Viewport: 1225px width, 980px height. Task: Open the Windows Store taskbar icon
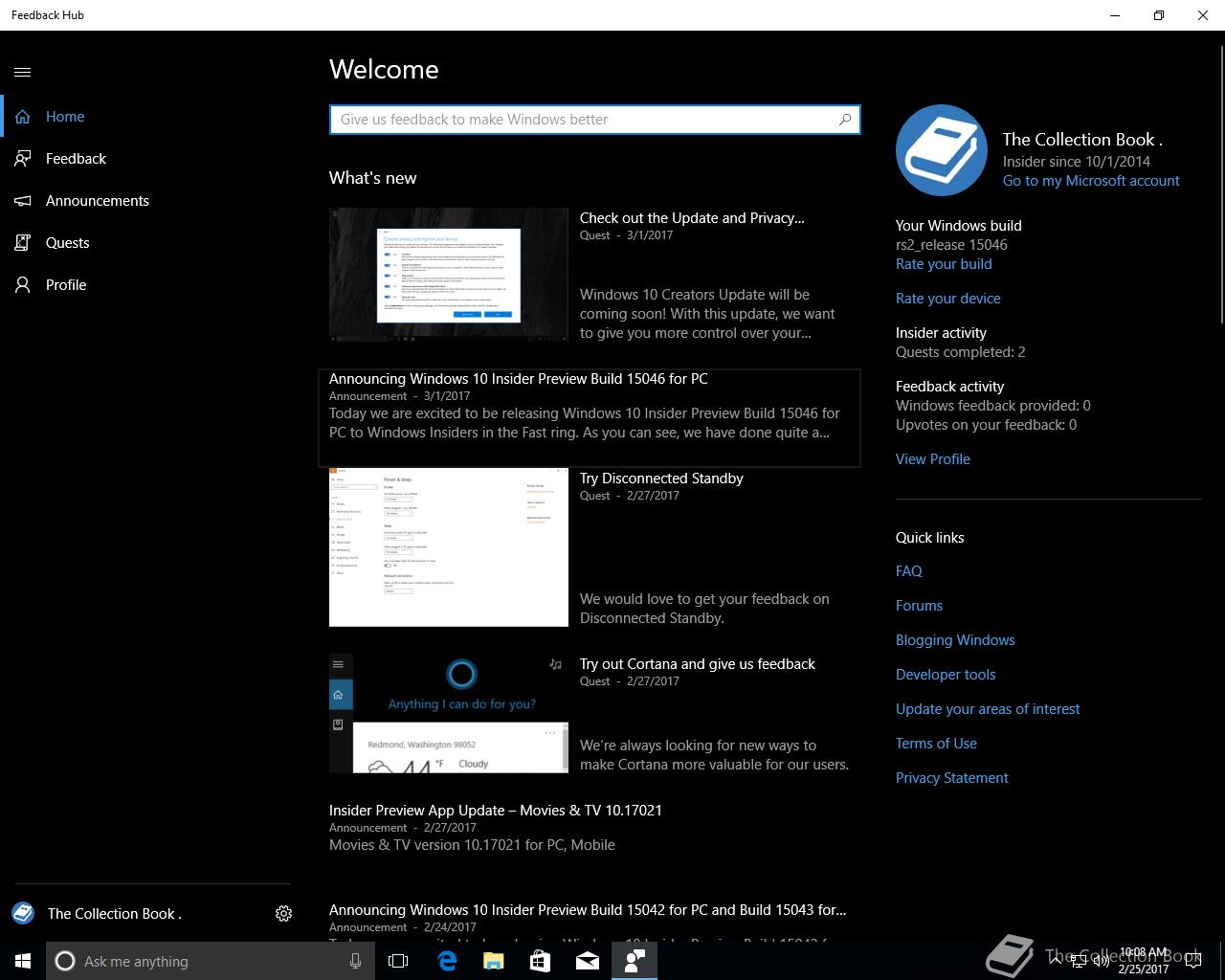540,961
